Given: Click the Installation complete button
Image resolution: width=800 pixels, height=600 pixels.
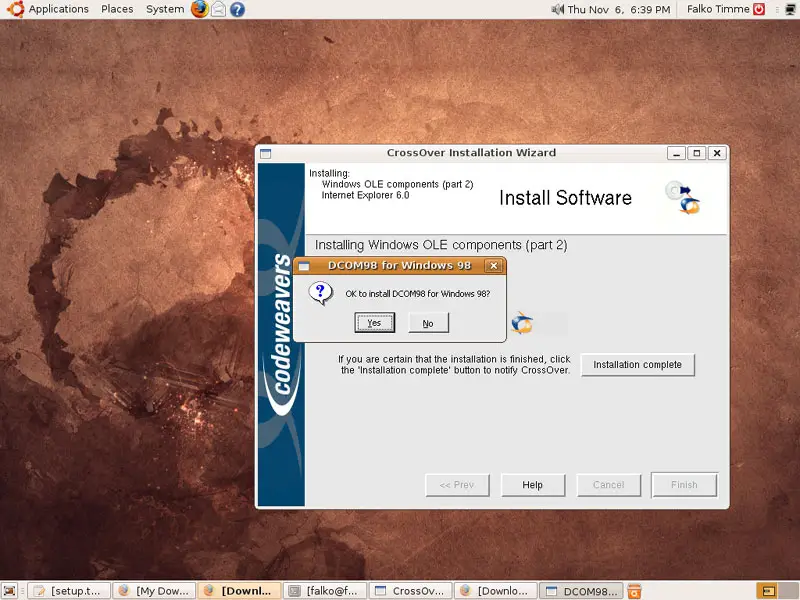Looking at the screenshot, I should [x=637, y=365].
